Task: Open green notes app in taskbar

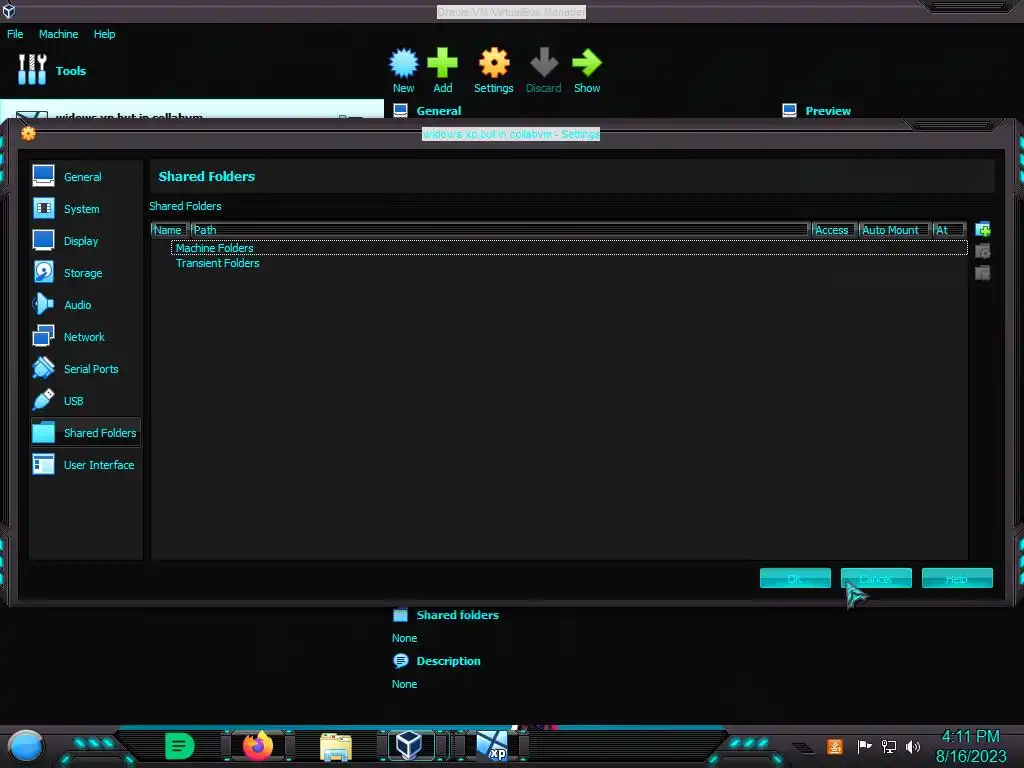Action: pos(179,746)
